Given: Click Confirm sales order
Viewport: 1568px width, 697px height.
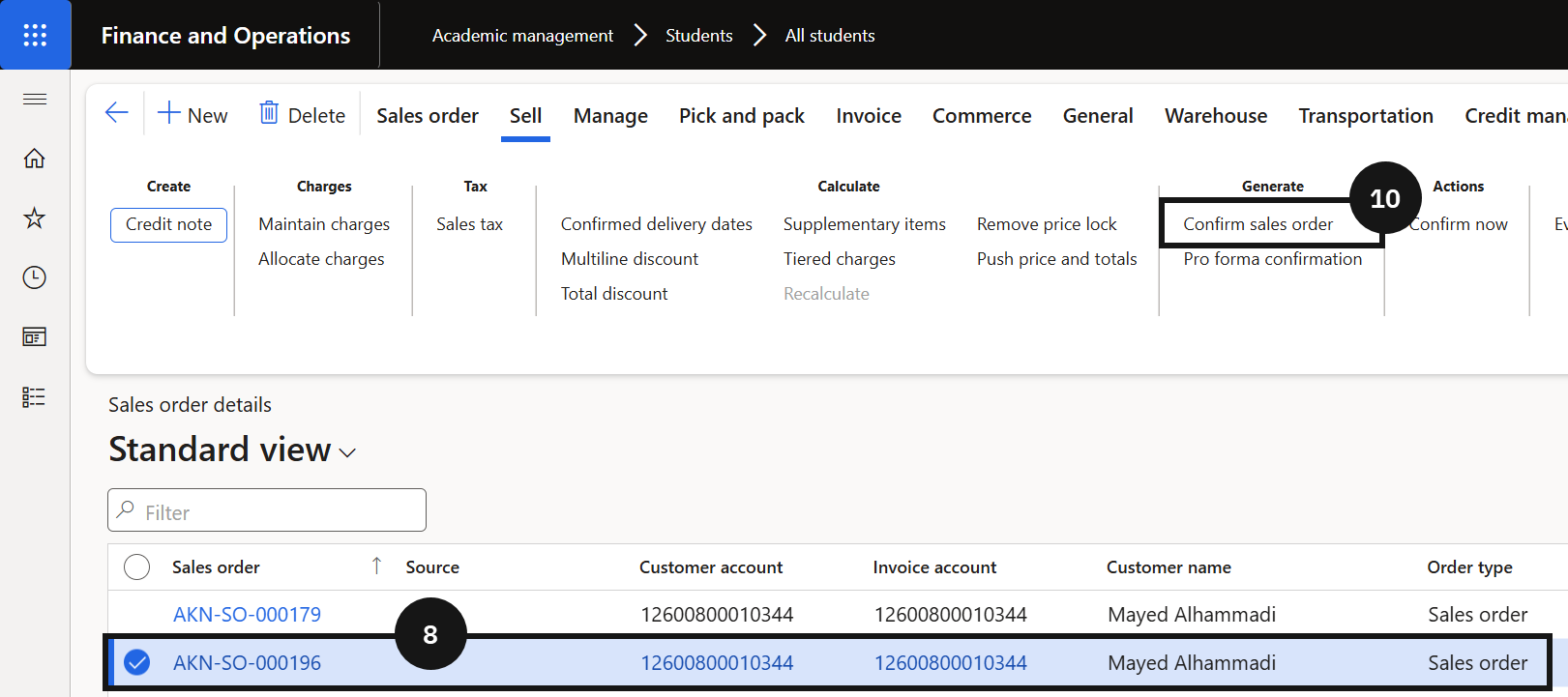Looking at the screenshot, I should (1257, 224).
